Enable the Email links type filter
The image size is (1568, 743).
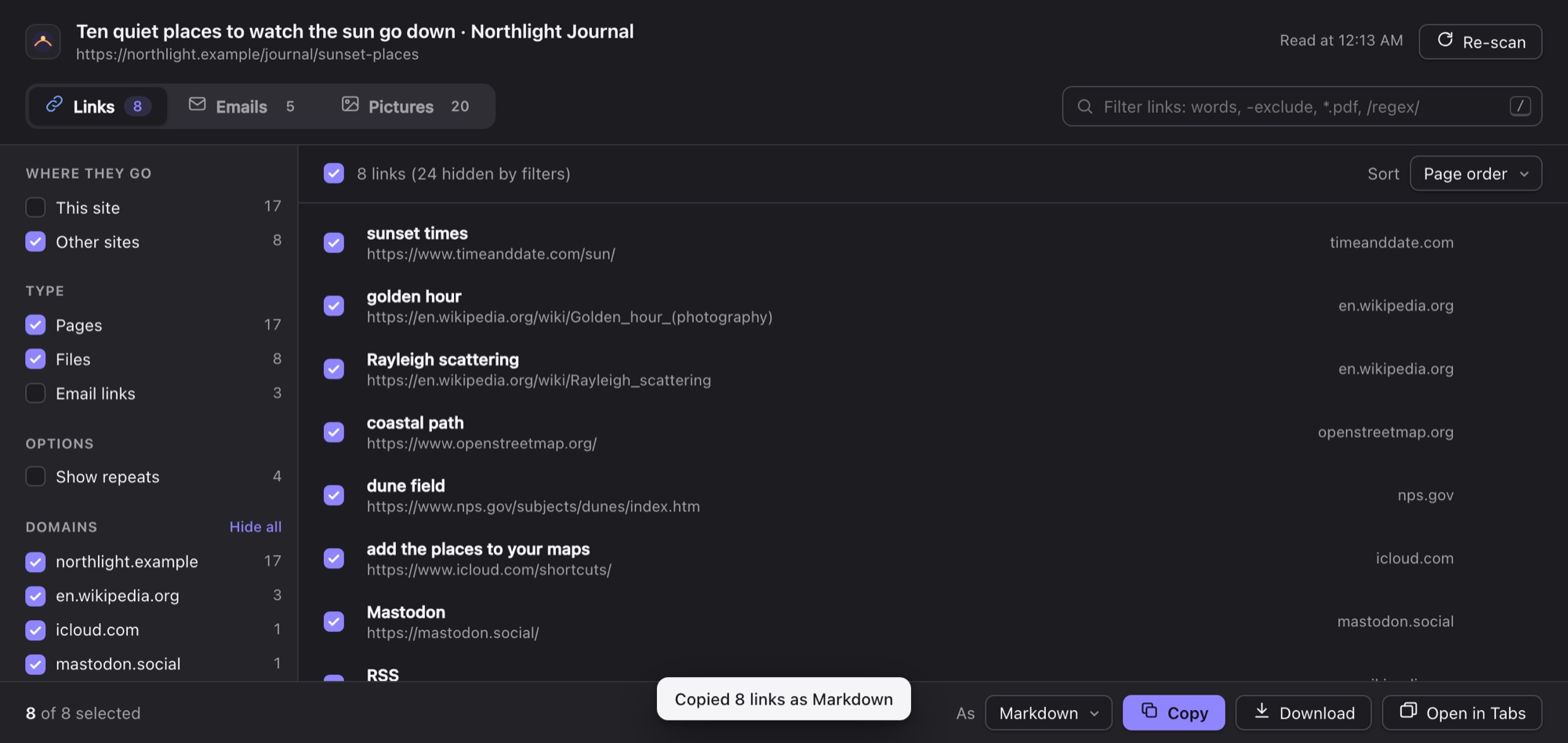(x=35, y=393)
